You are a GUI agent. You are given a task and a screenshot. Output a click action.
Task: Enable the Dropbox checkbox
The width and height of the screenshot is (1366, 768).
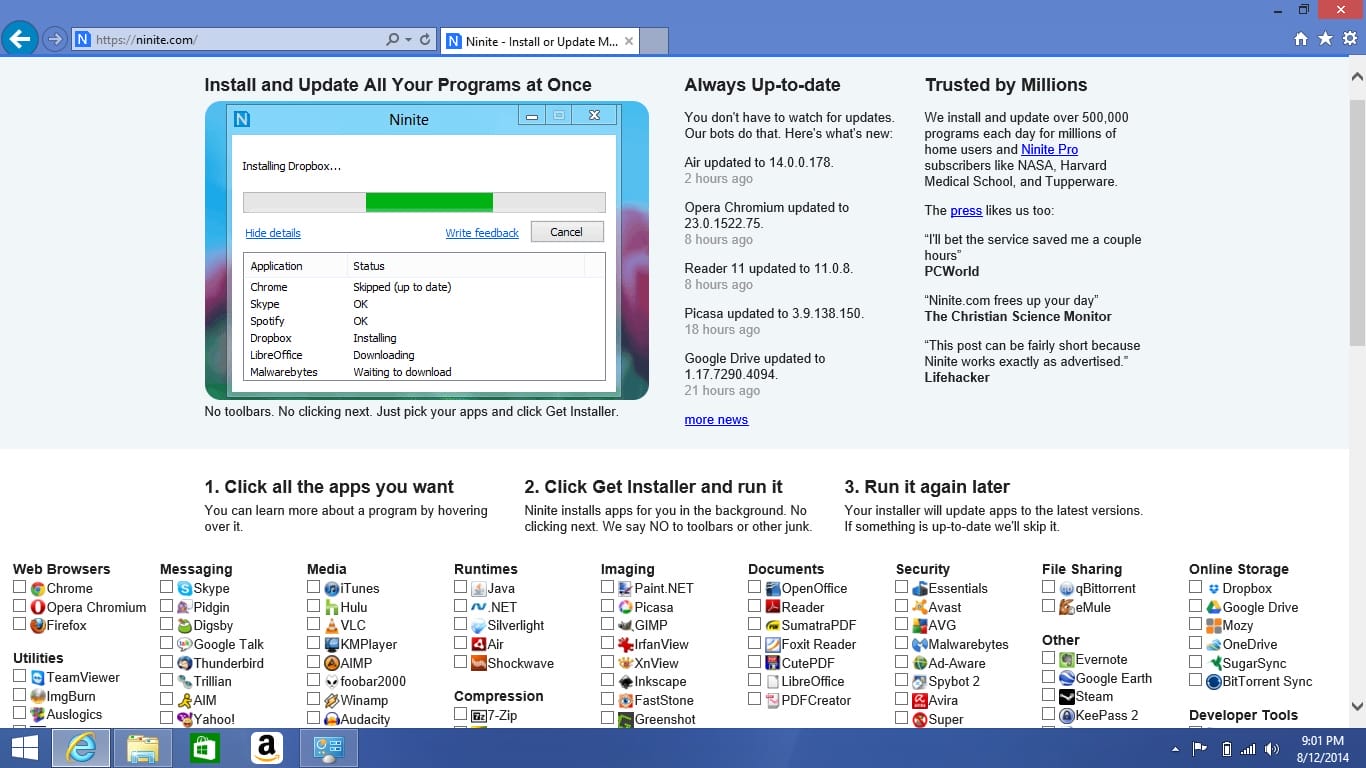1196,588
